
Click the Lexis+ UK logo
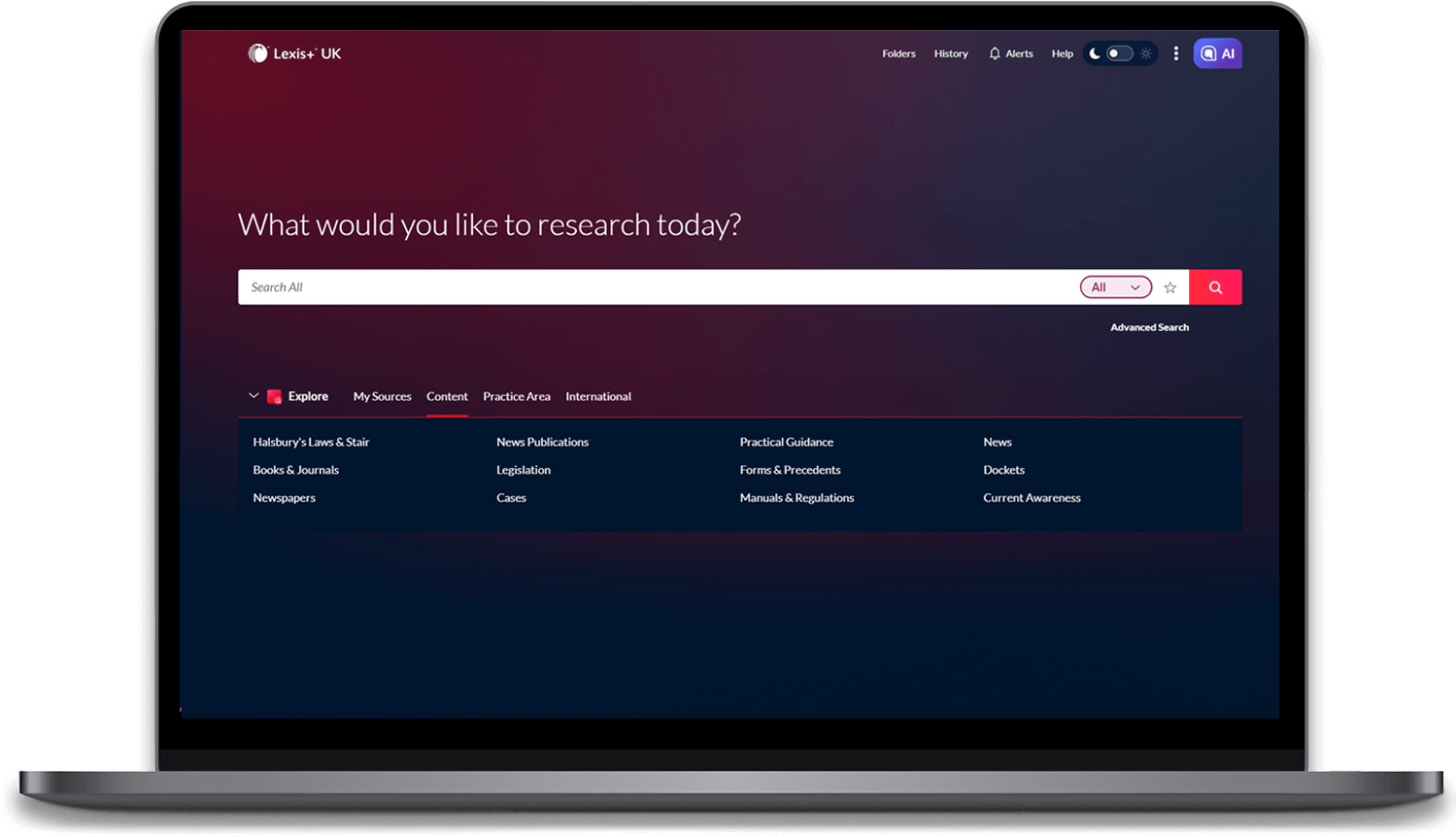coord(294,53)
